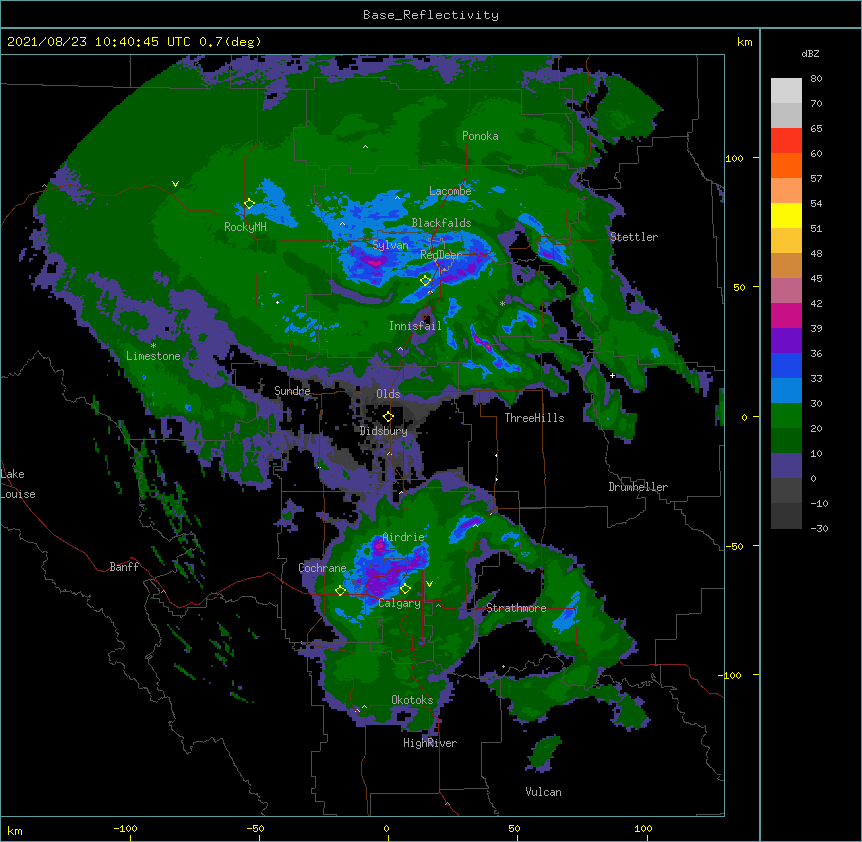Image resolution: width=862 pixels, height=842 pixels.
Task: Click the Airdrie city label
Action: 404,537
